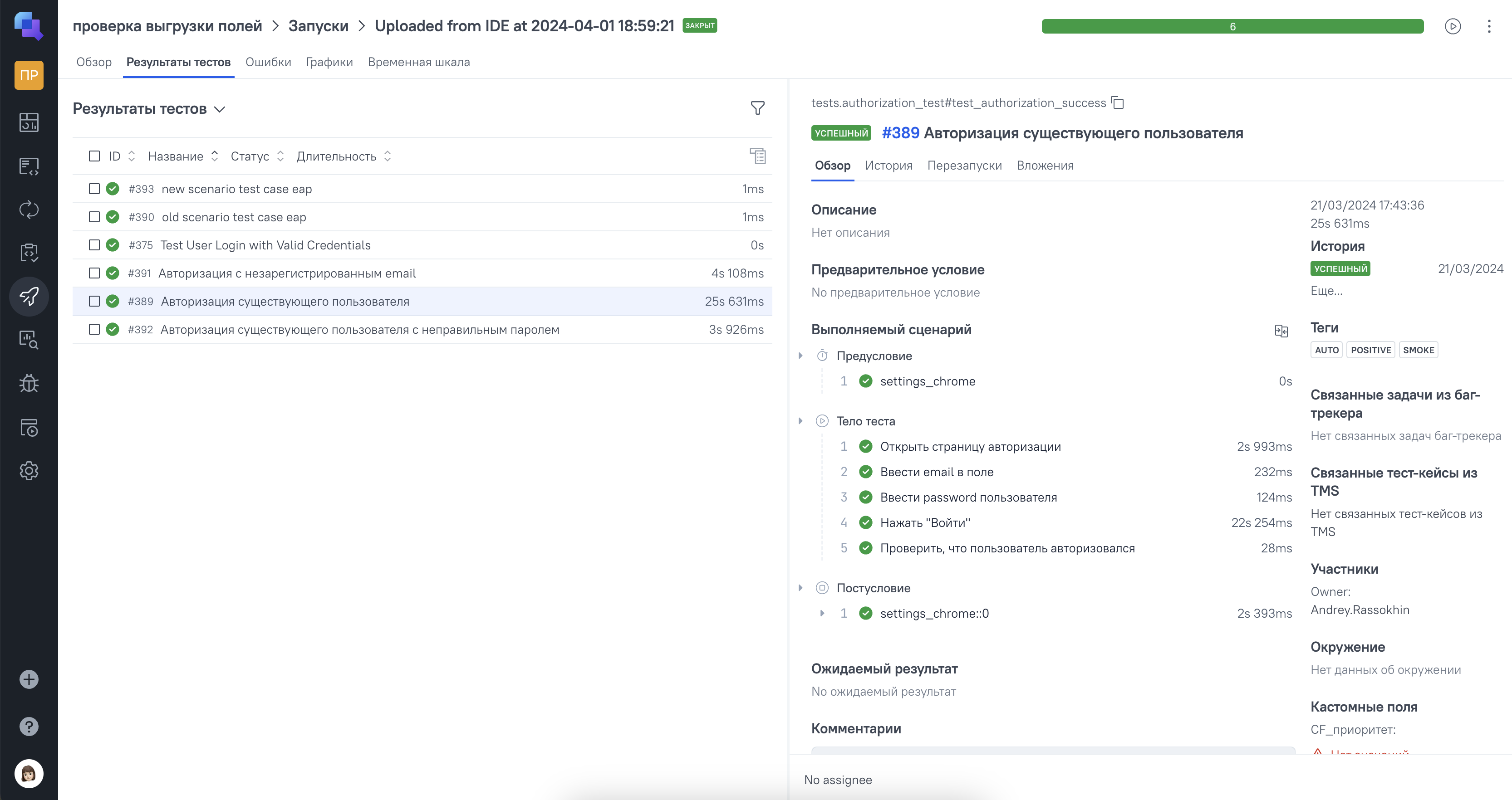
Task: Open Dashboards icon in left sidebar
Action: (29, 122)
